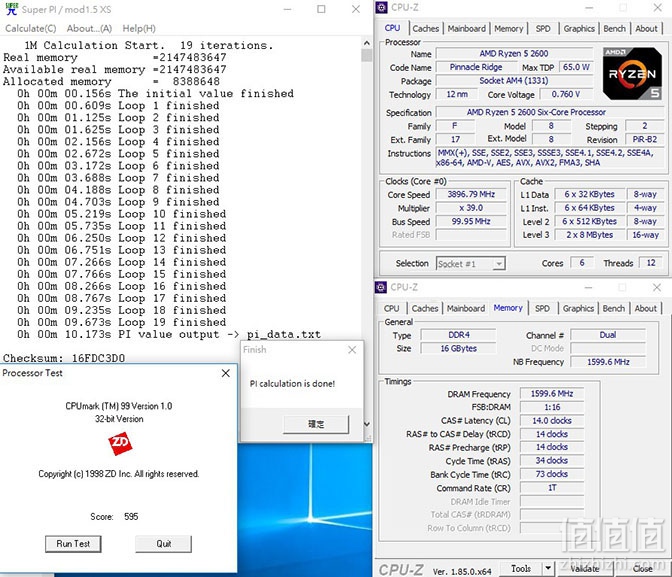The height and width of the screenshot is (577, 672).
Task: Open Memory tab in upper CPU-Z window
Action: coord(509,29)
